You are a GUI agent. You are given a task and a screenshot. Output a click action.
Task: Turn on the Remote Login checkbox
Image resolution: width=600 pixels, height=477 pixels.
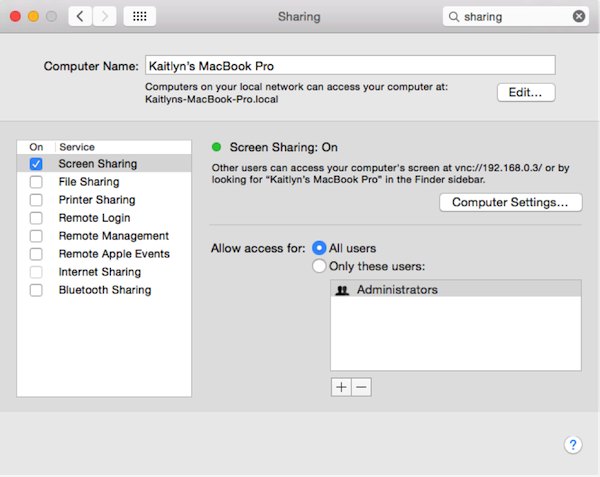pos(36,218)
